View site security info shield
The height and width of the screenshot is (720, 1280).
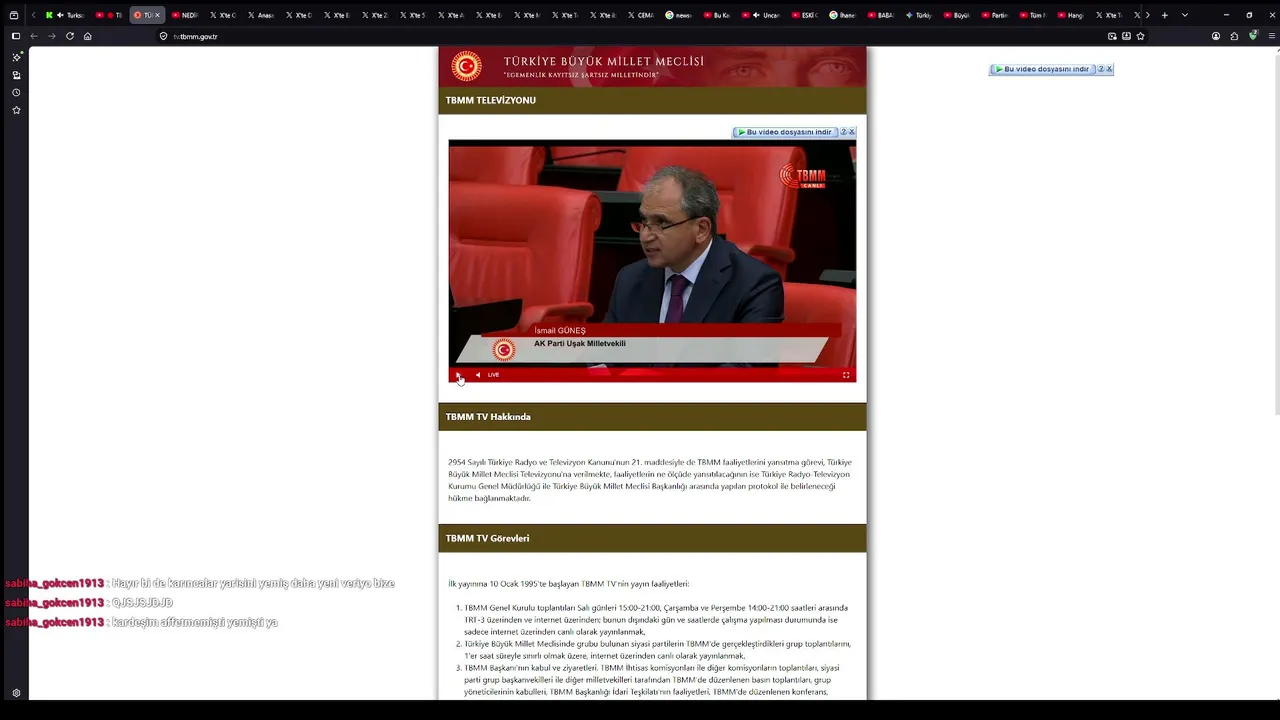click(x=164, y=36)
